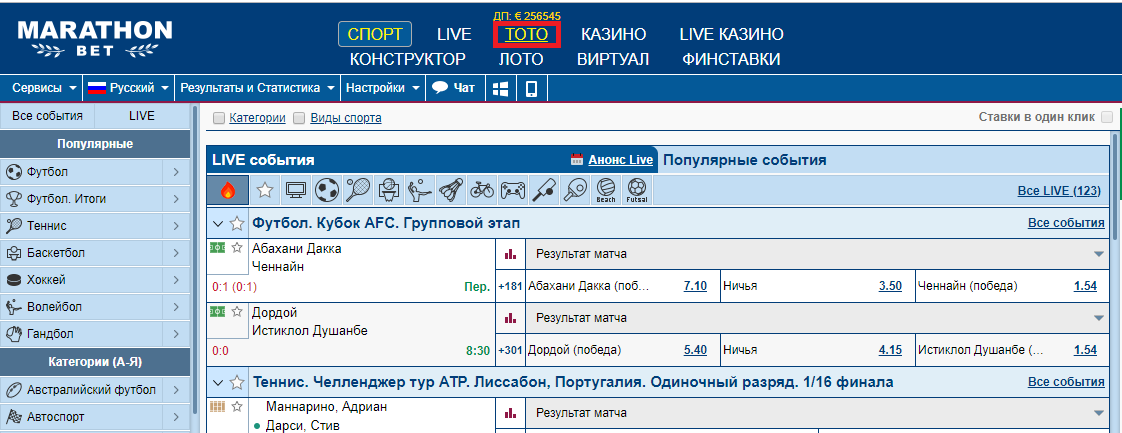
Task: Filter live events by handball player icon
Action: point(419,190)
